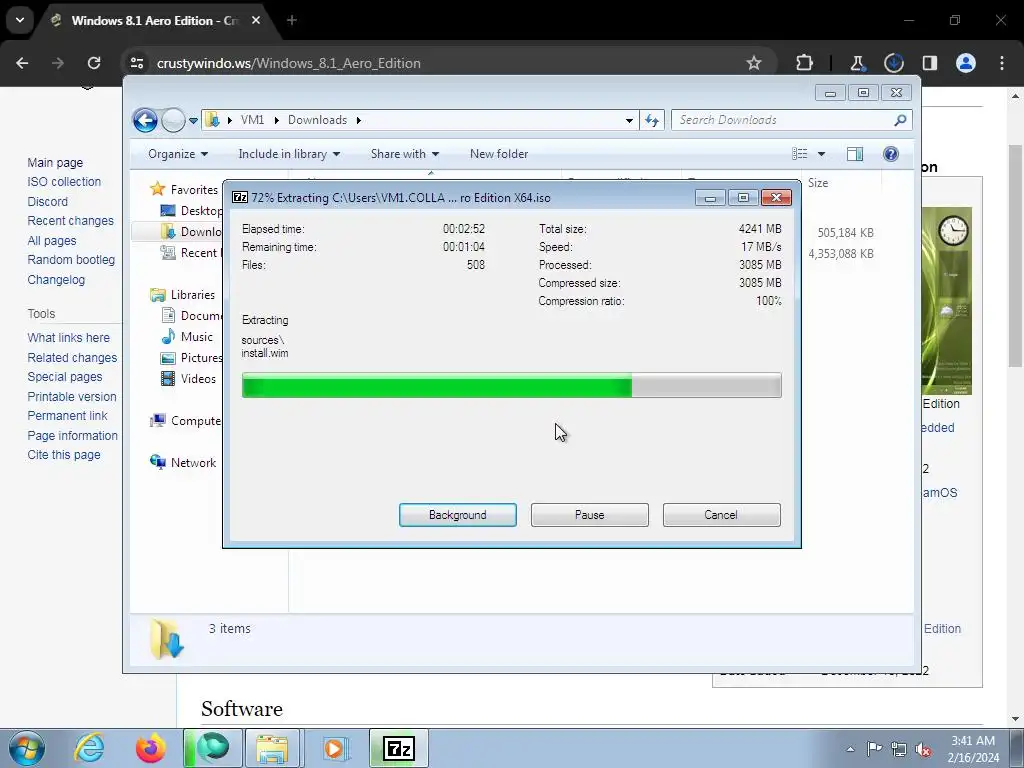This screenshot has width=1024, height=768.
Task: Click VM1 in the Explorer address path
Action: [x=252, y=120]
